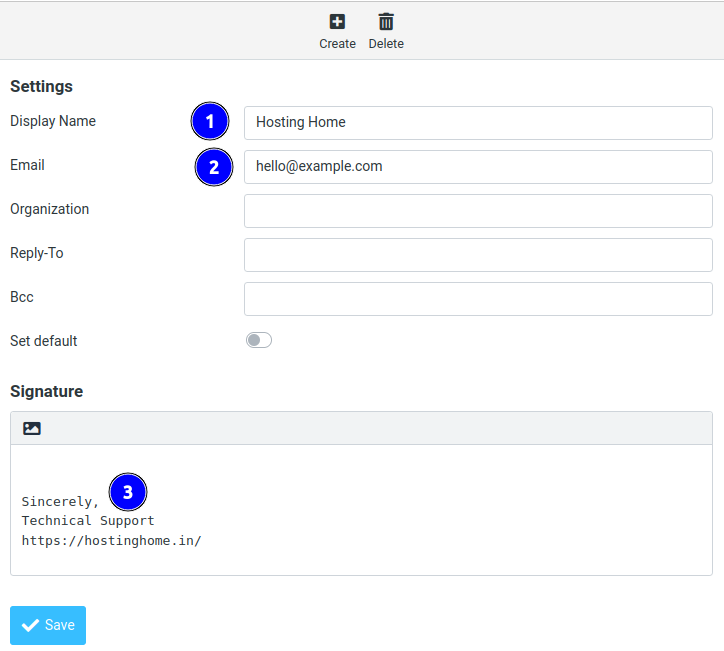Viewport: 724px width, 651px height.
Task: Click the Display Name label
Action: tap(53, 121)
